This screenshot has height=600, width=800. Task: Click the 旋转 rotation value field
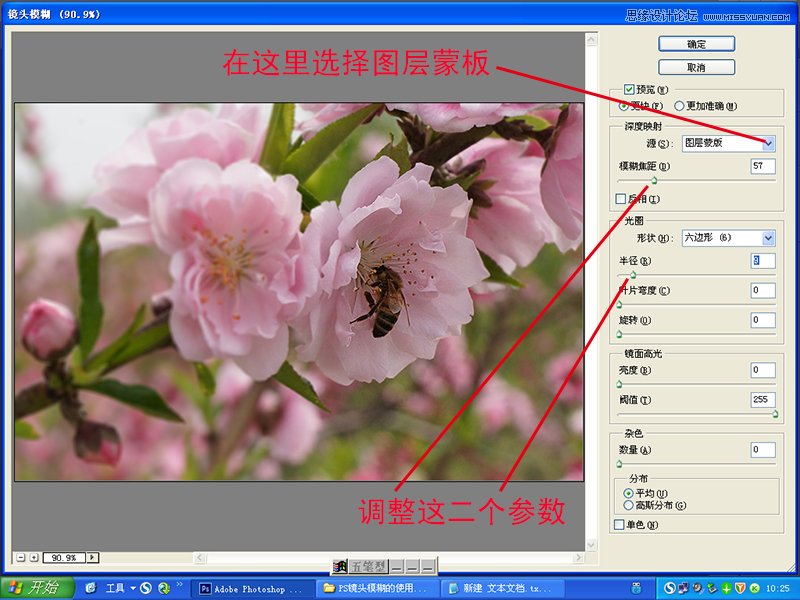pyautogui.click(x=763, y=320)
